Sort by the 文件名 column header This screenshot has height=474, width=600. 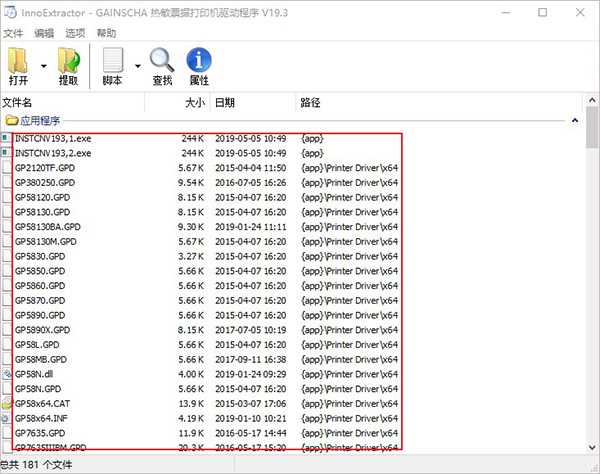[x=72, y=103]
